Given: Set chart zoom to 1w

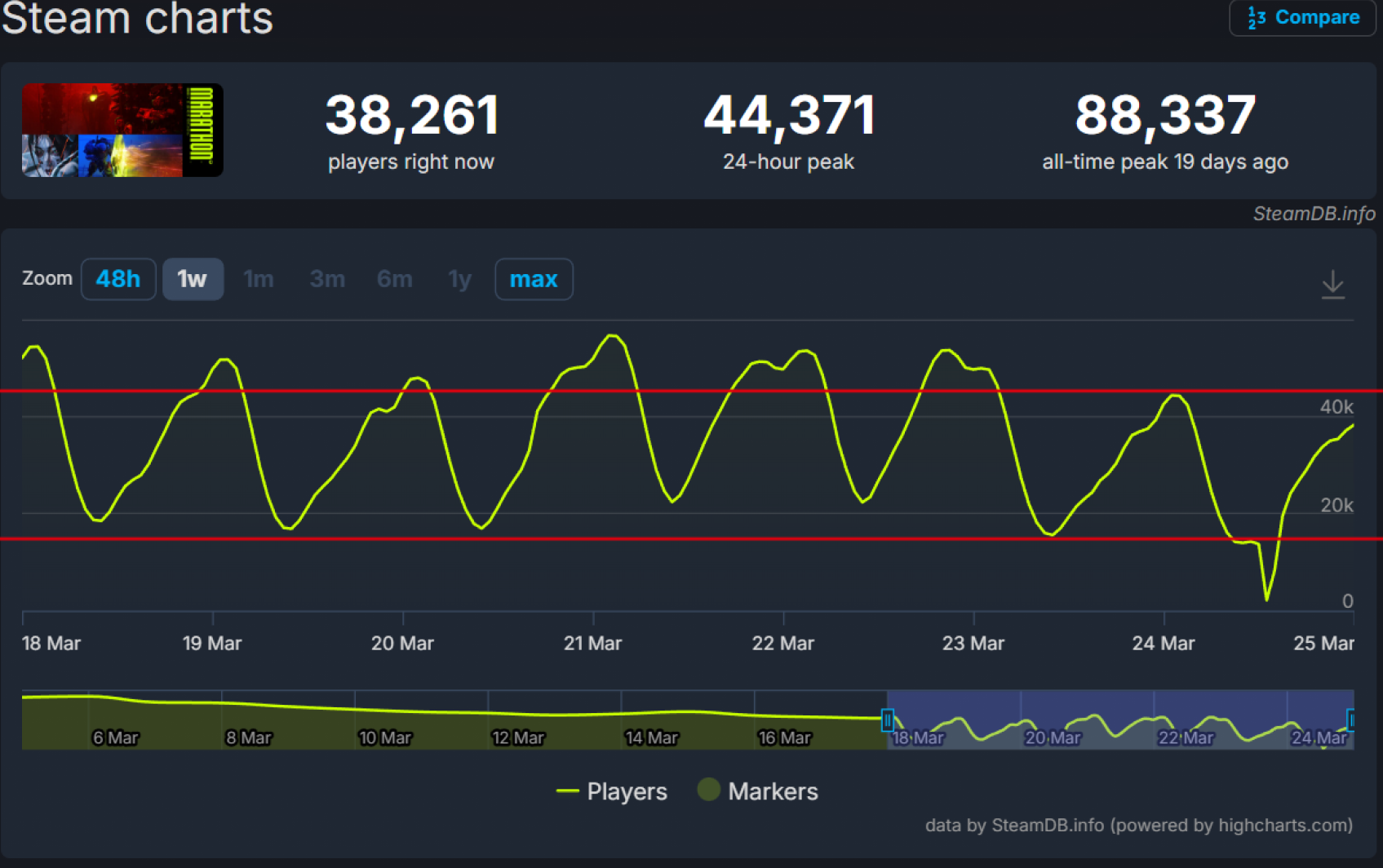Looking at the screenshot, I should [x=193, y=279].
